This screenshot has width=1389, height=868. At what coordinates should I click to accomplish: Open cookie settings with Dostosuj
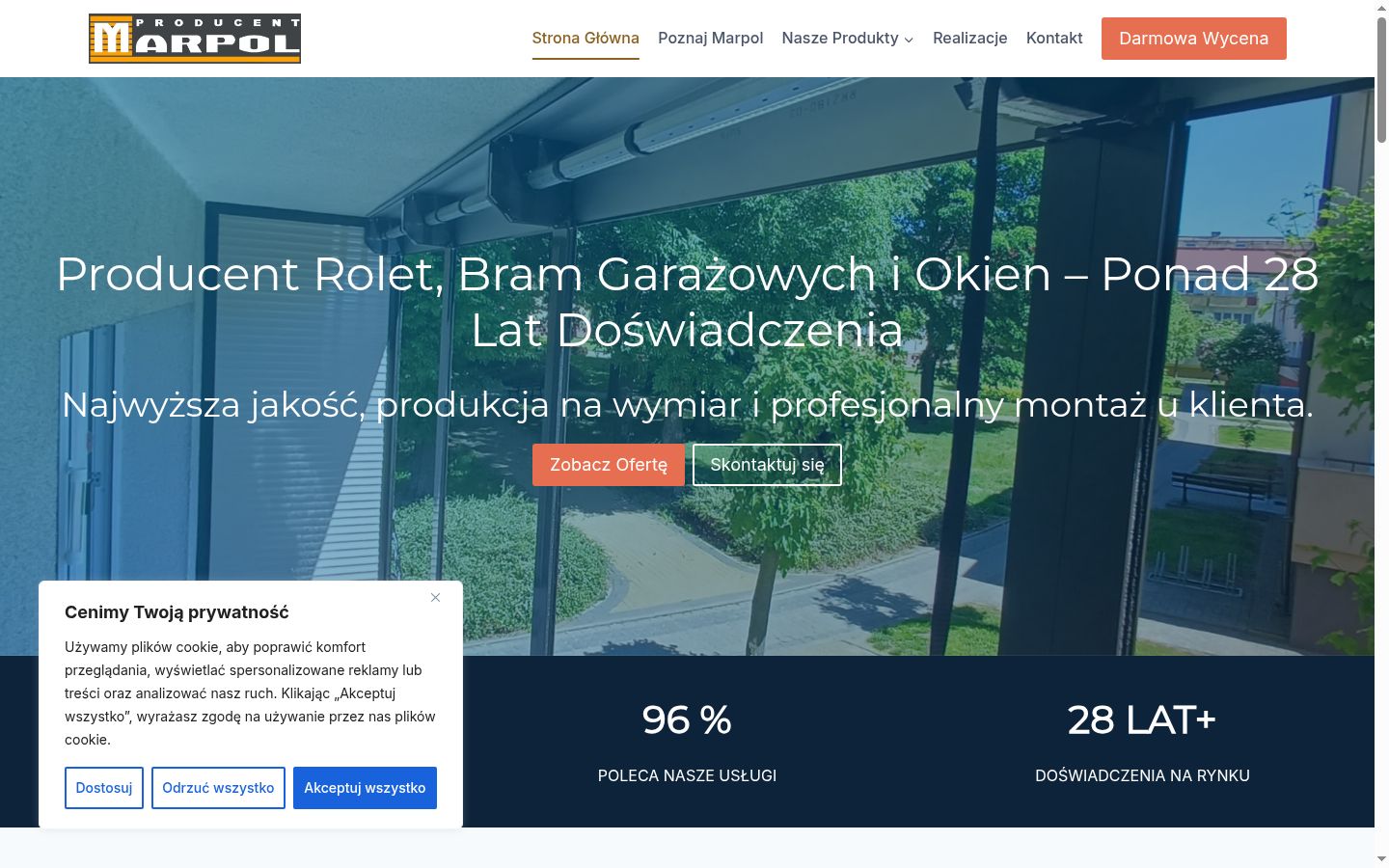104,788
